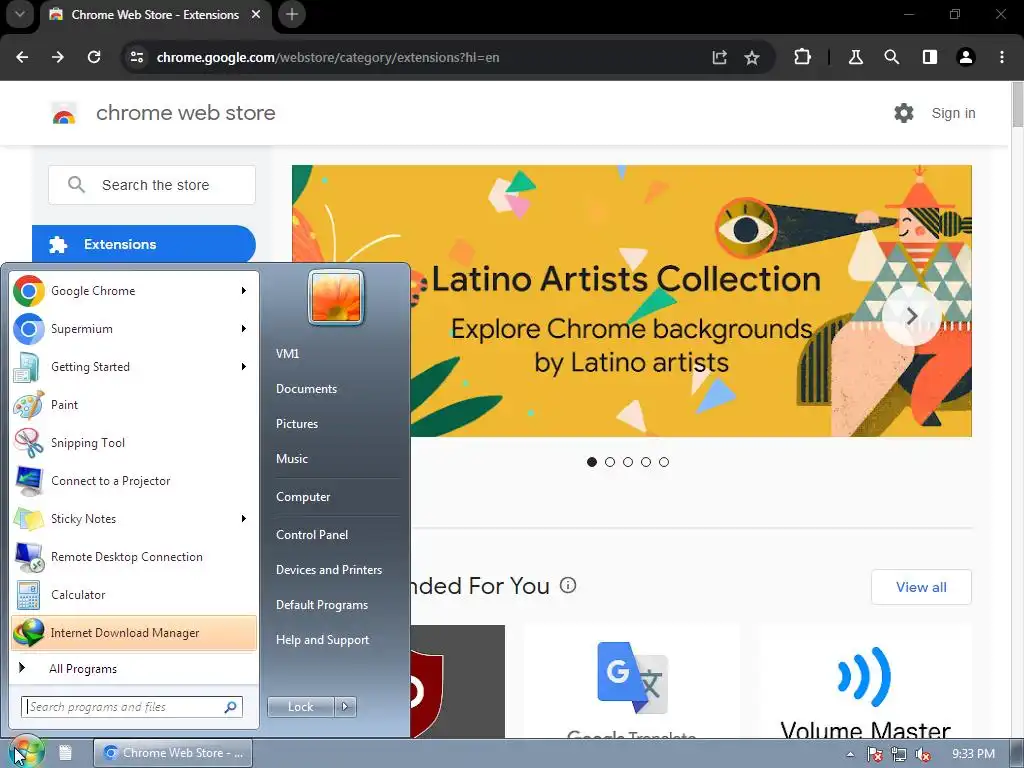This screenshot has height=768, width=1024.
Task: Focus Search programs and files box
Action: [132, 707]
